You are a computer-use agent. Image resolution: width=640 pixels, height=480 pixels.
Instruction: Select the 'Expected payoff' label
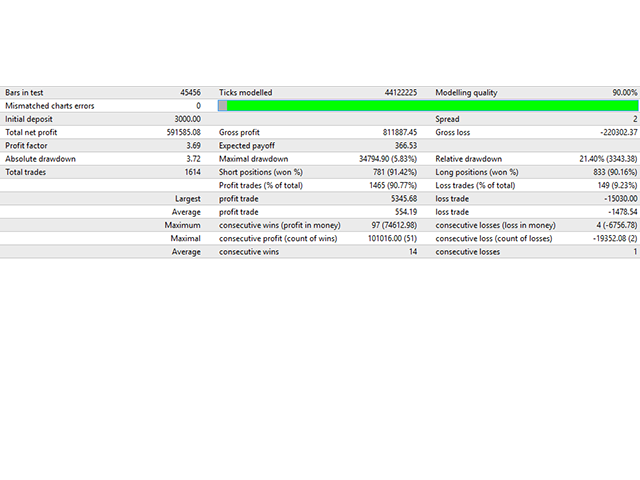247,146
